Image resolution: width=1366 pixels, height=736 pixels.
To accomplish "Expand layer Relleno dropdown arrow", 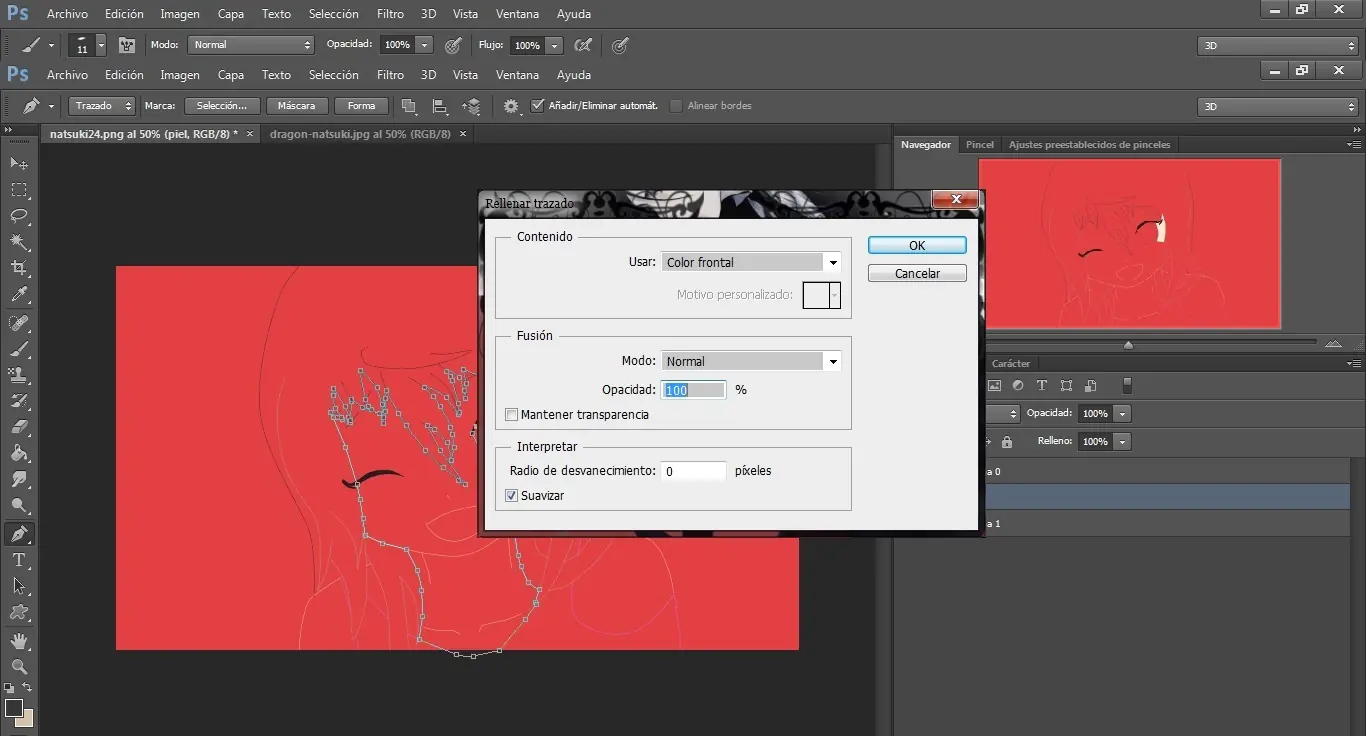I will point(1123,441).
